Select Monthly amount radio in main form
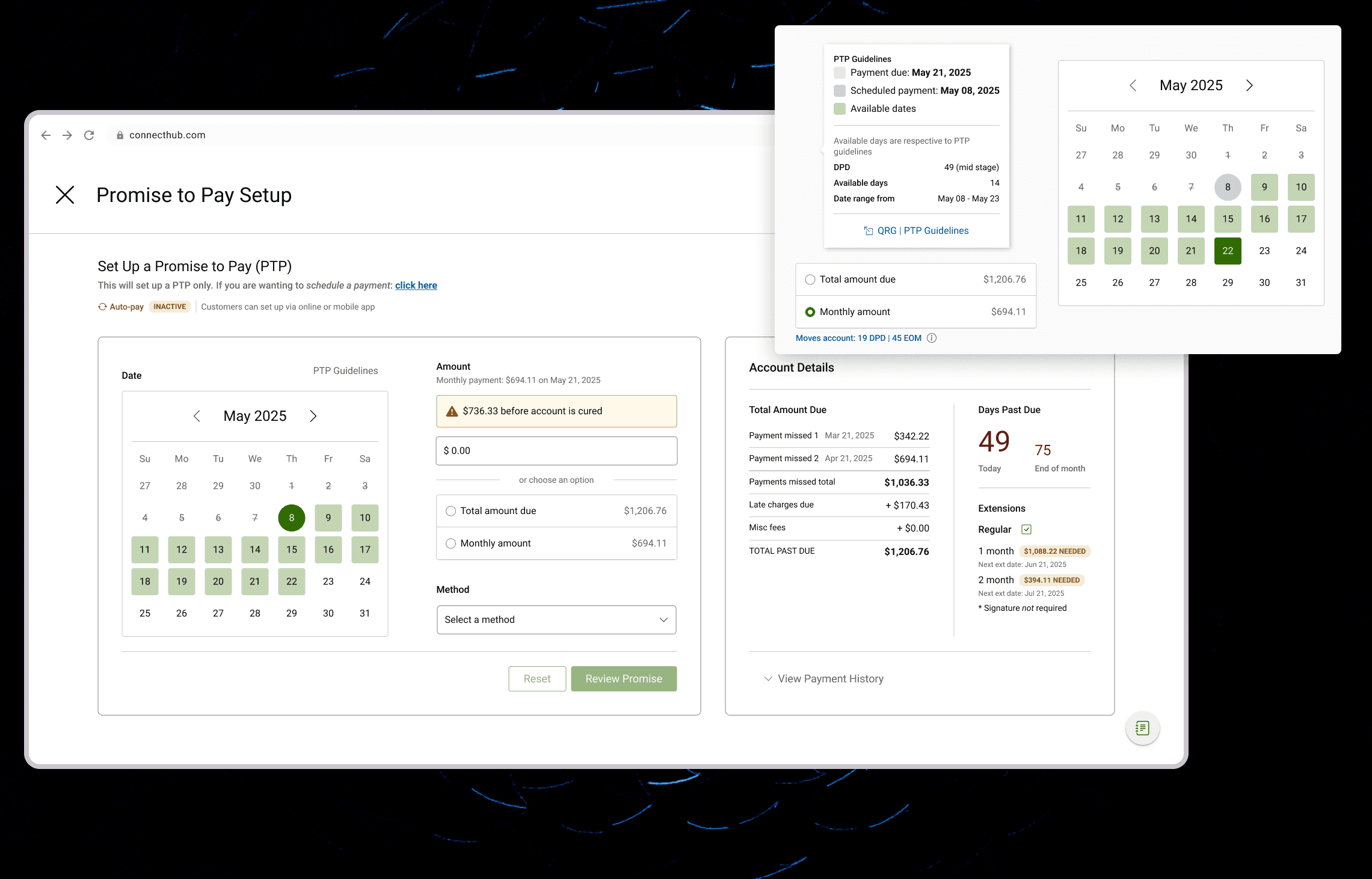The image size is (1372, 879). coord(451,544)
